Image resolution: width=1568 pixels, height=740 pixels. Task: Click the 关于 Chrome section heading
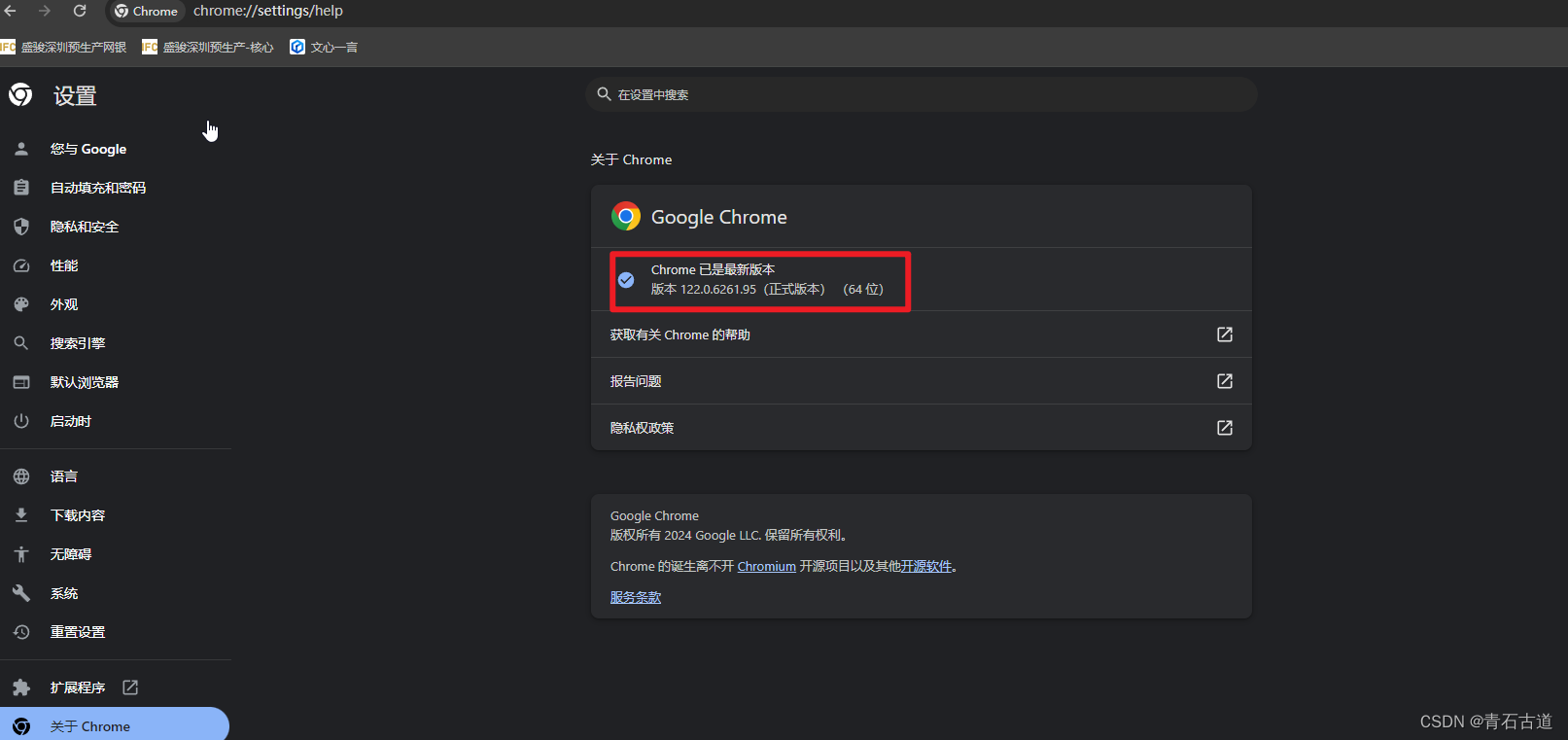[631, 159]
